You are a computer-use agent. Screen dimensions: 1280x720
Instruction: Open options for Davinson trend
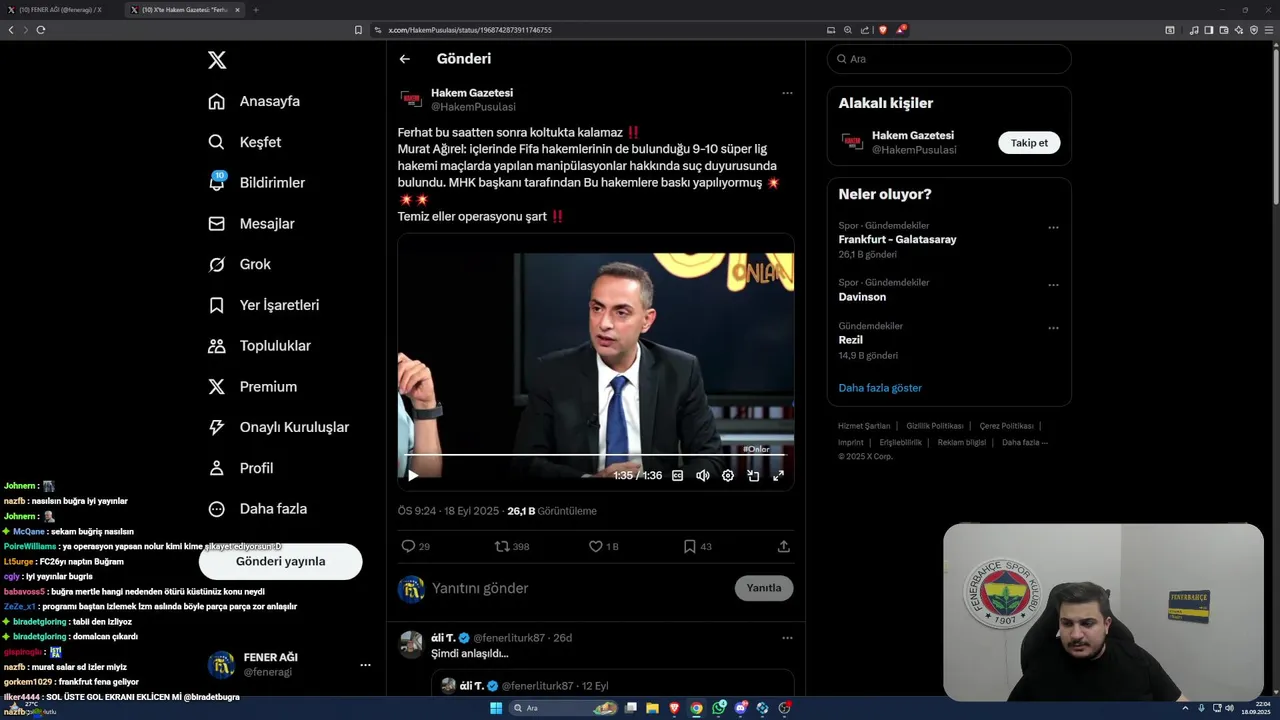click(1053, 285)
